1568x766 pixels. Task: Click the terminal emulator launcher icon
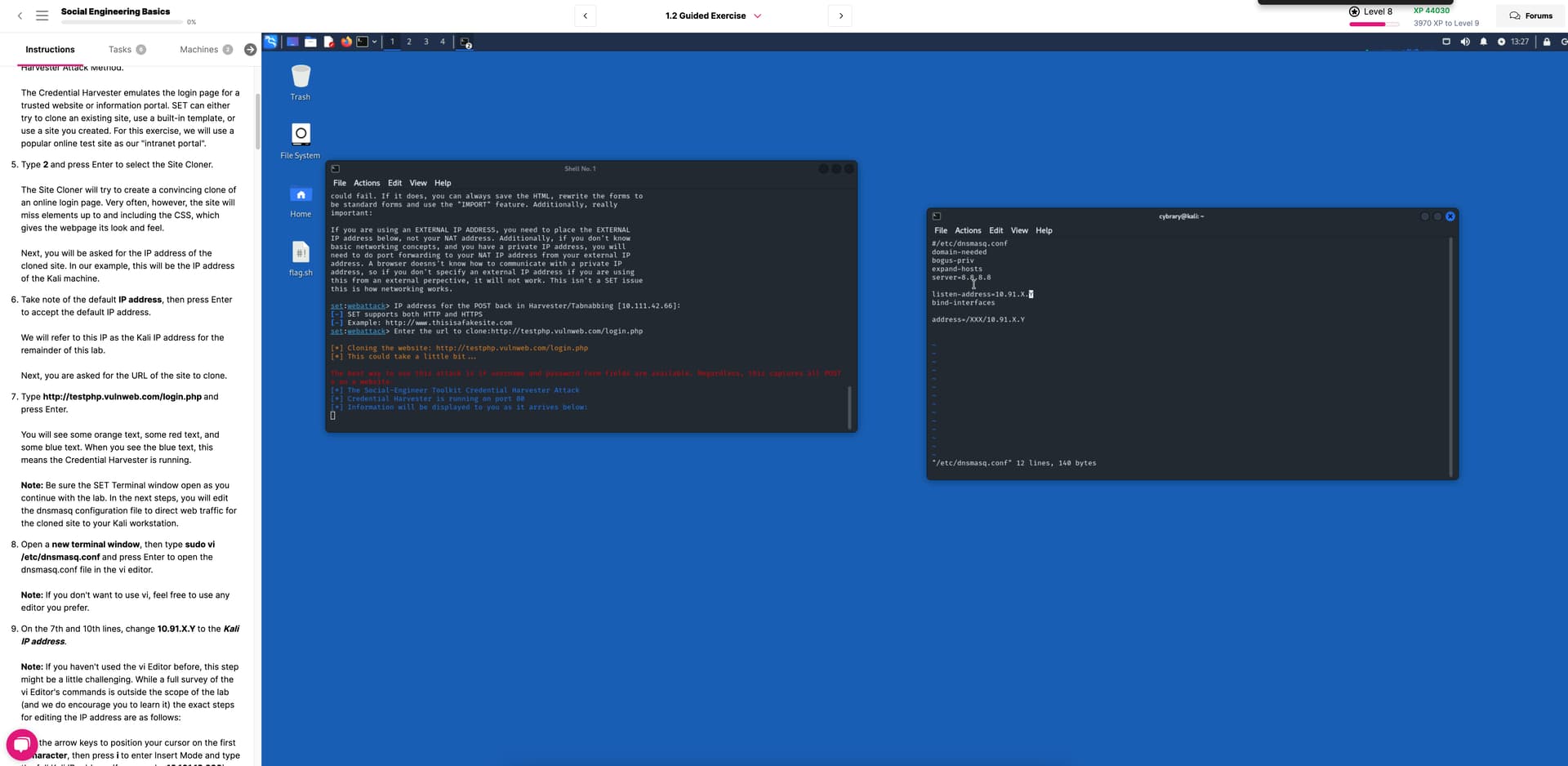pos(362,42)
